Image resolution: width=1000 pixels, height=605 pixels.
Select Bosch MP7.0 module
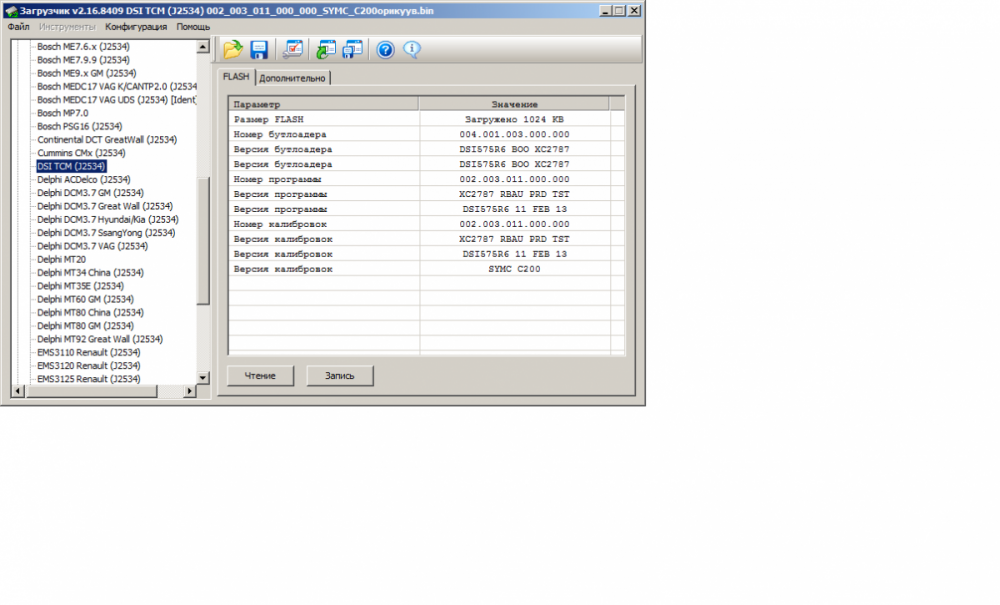(x=62, y=113)
